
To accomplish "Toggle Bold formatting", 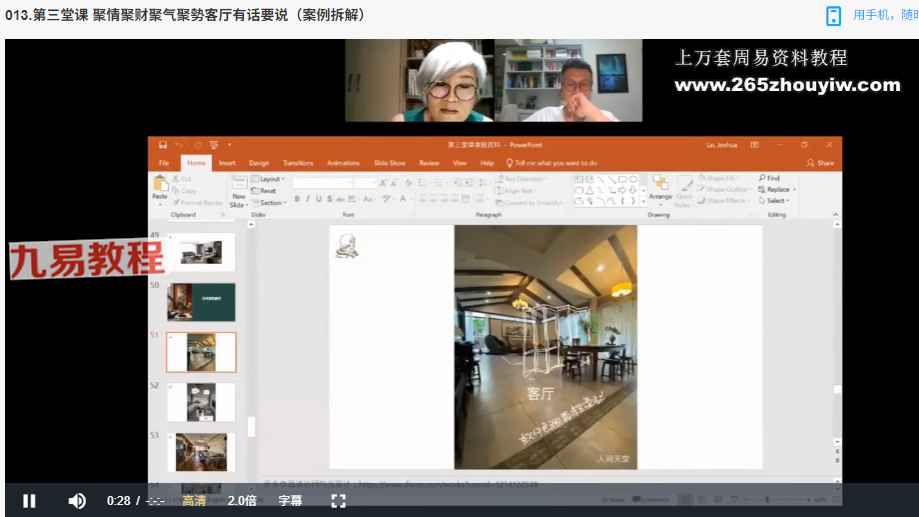I will [297, 199].
